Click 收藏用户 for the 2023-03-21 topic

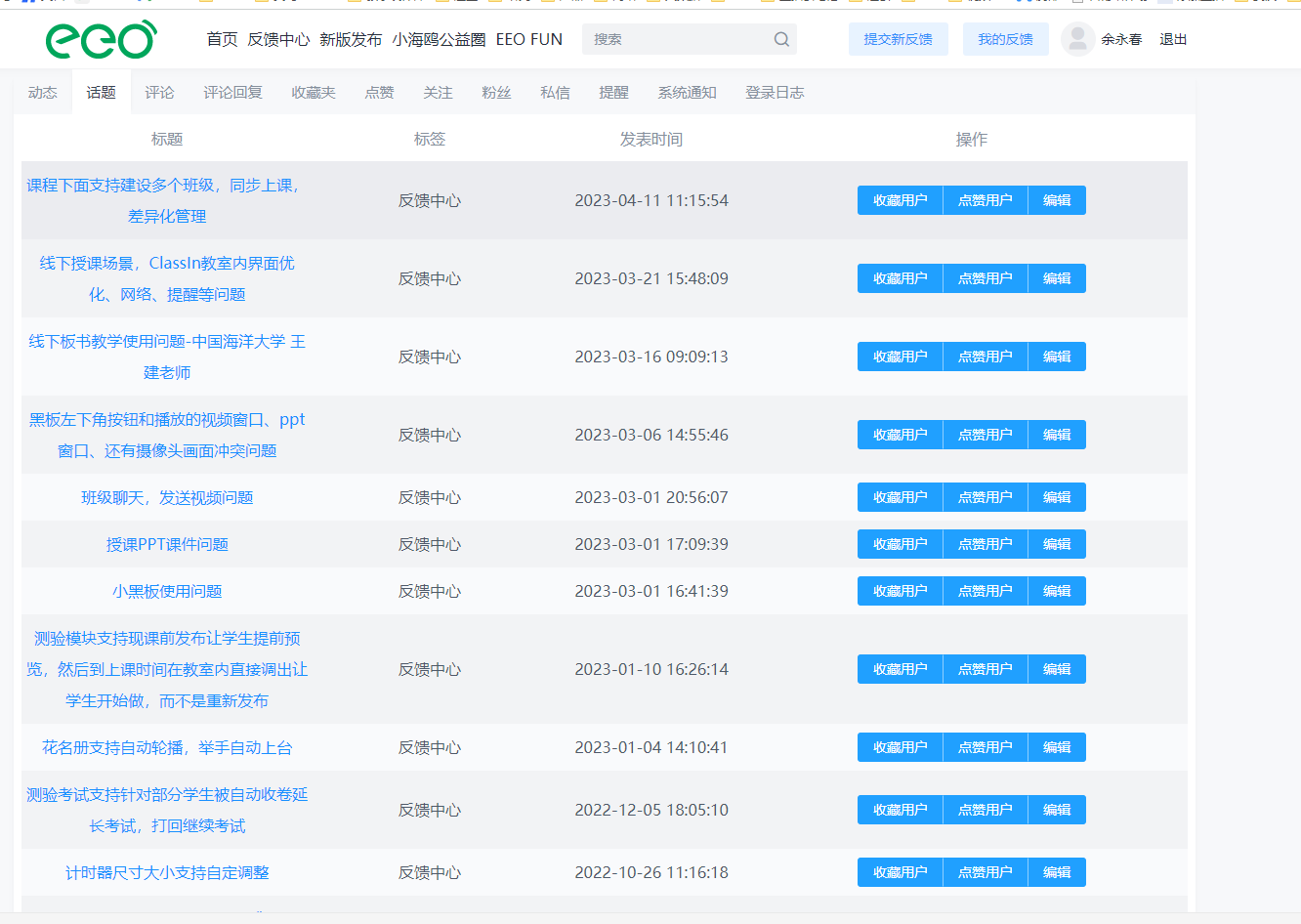tap(901, 278)
